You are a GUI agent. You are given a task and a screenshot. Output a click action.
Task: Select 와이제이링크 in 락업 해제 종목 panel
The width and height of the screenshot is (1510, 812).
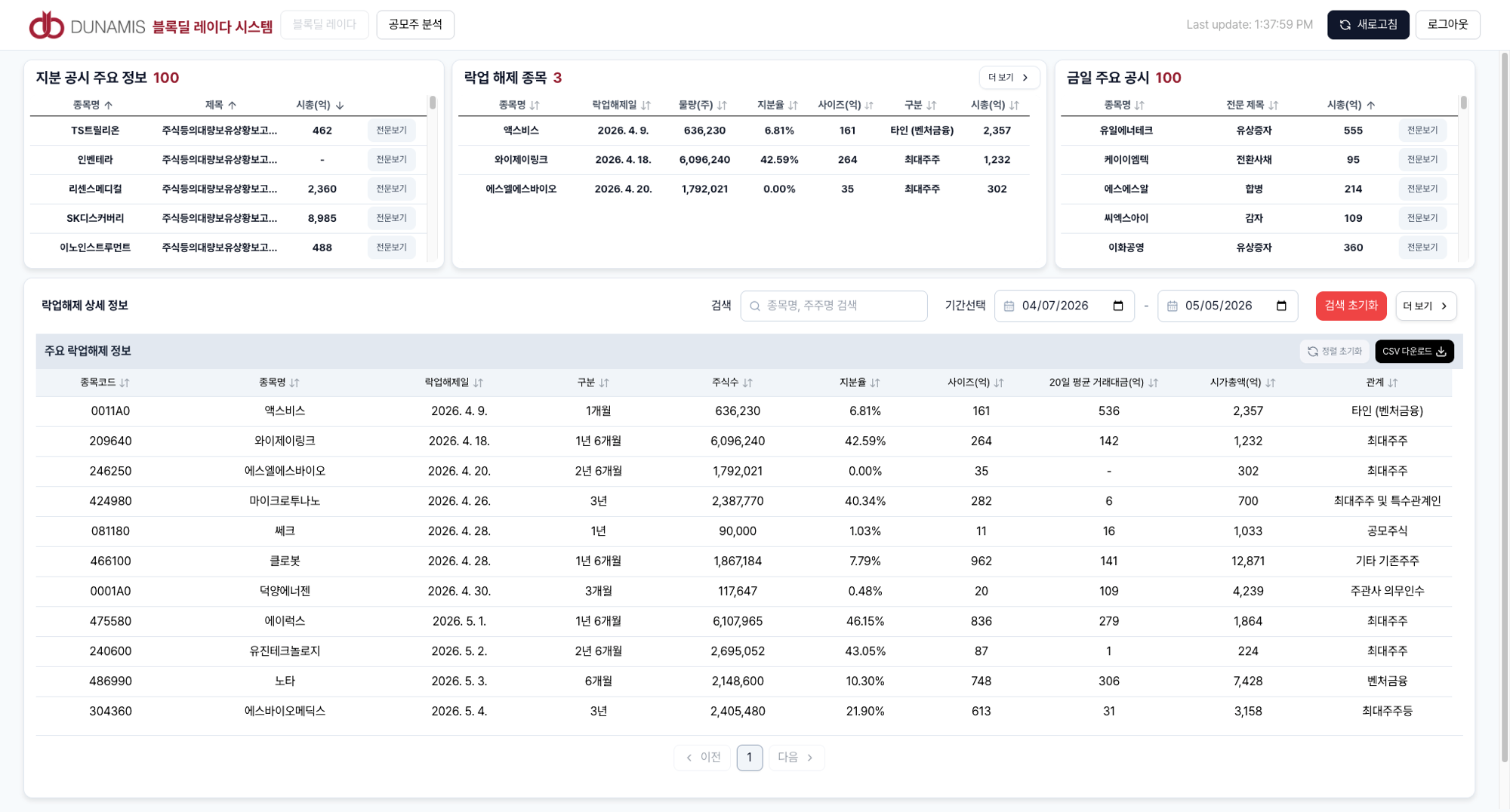(x=521, y=160)
